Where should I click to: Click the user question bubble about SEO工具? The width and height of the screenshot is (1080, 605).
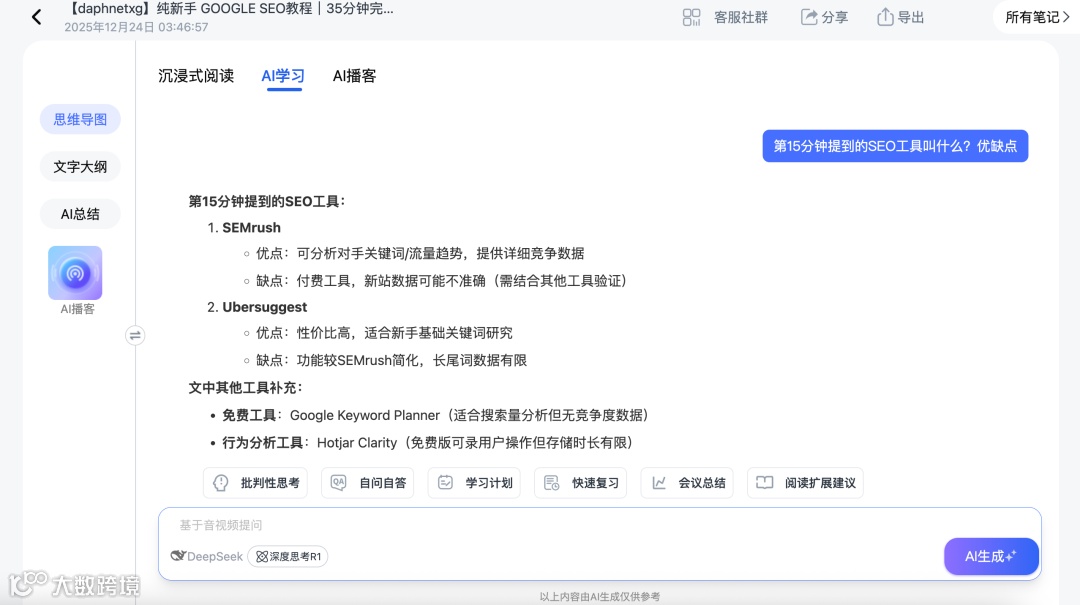click(x=895, y=146)
